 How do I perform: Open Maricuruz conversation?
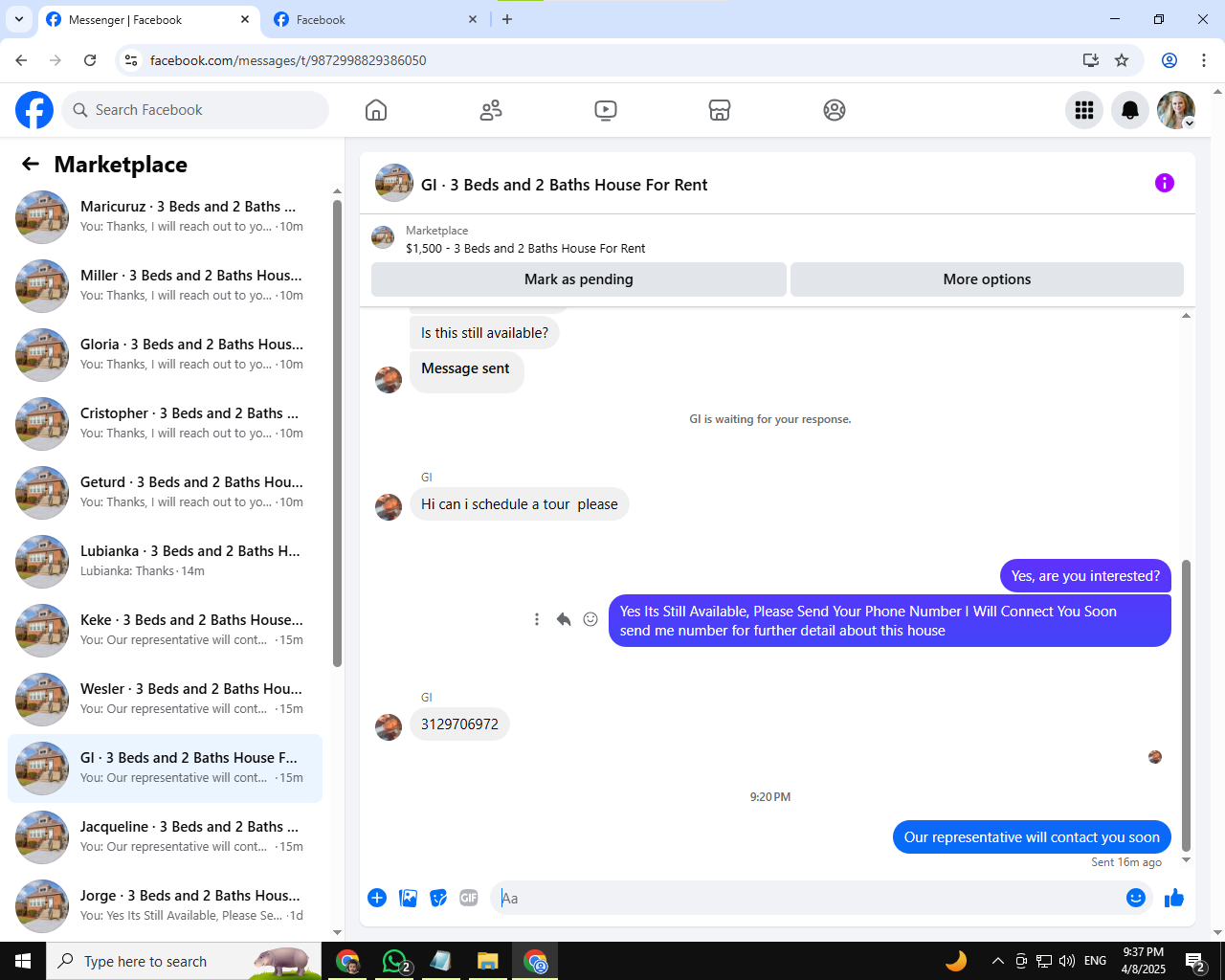(165, 217)
